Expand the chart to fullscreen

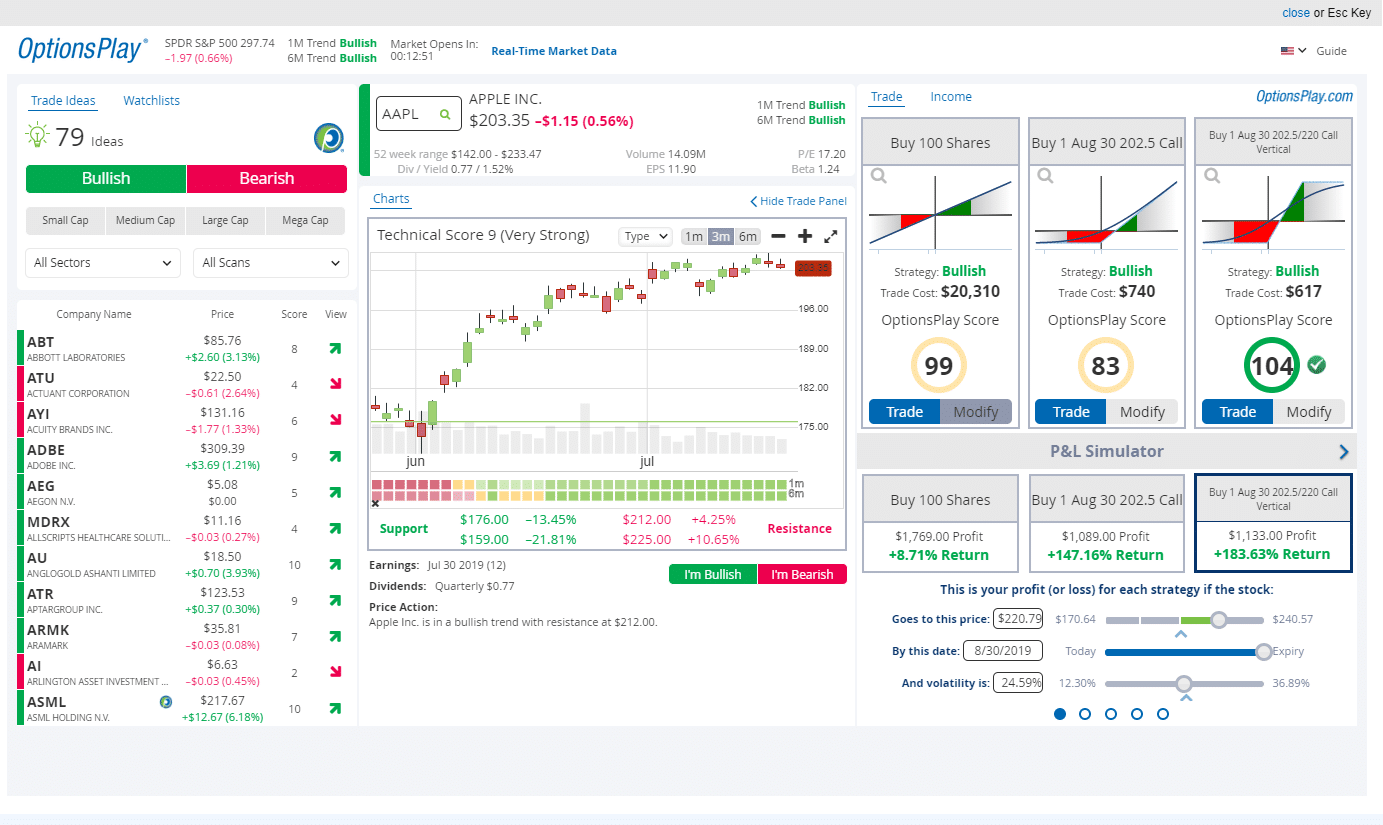[831, 237]
